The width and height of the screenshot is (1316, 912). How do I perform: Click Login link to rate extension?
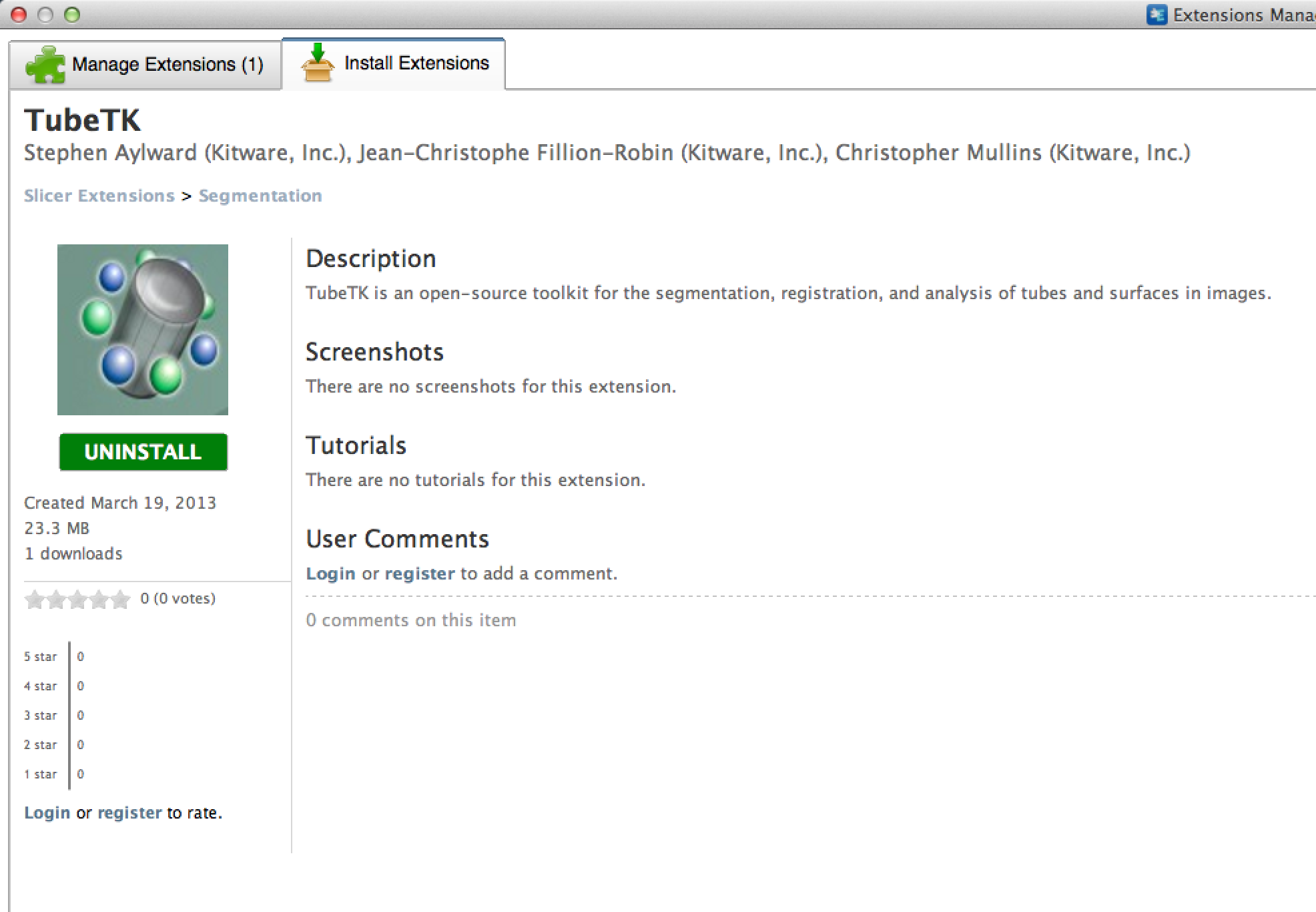coord(47,813)
